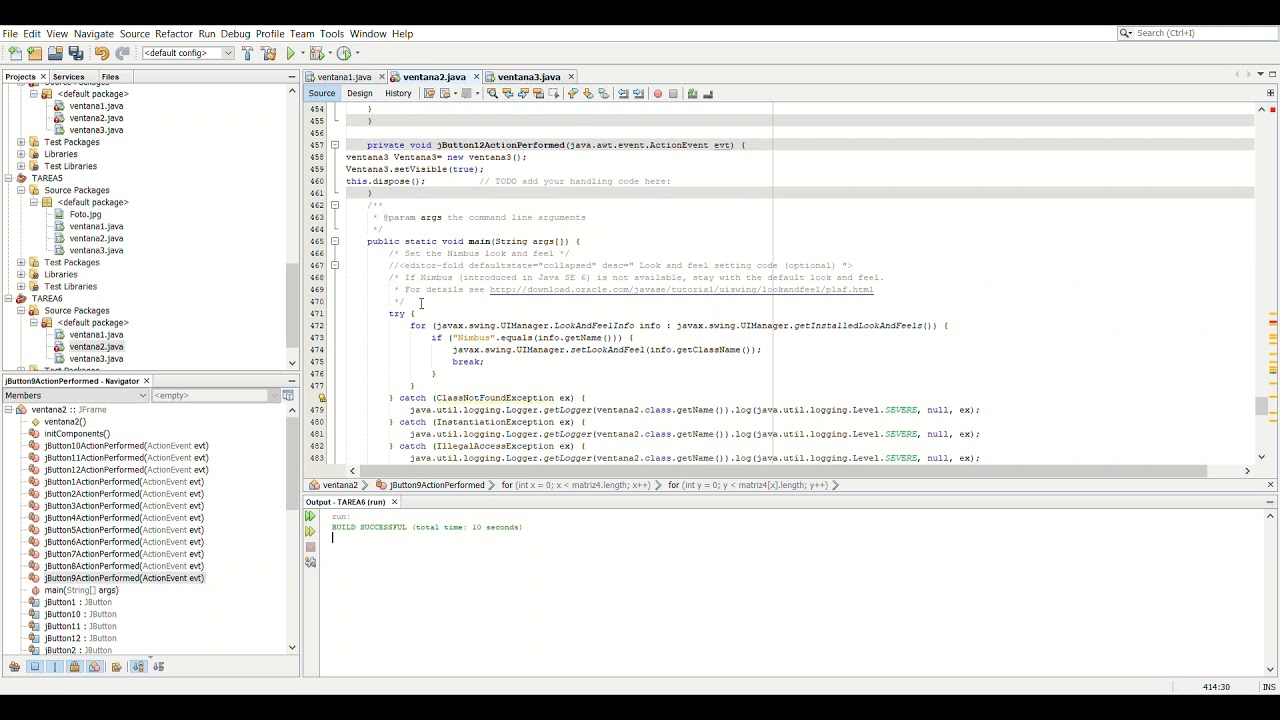Switch to the ventana1.java tab

[344, 77]
